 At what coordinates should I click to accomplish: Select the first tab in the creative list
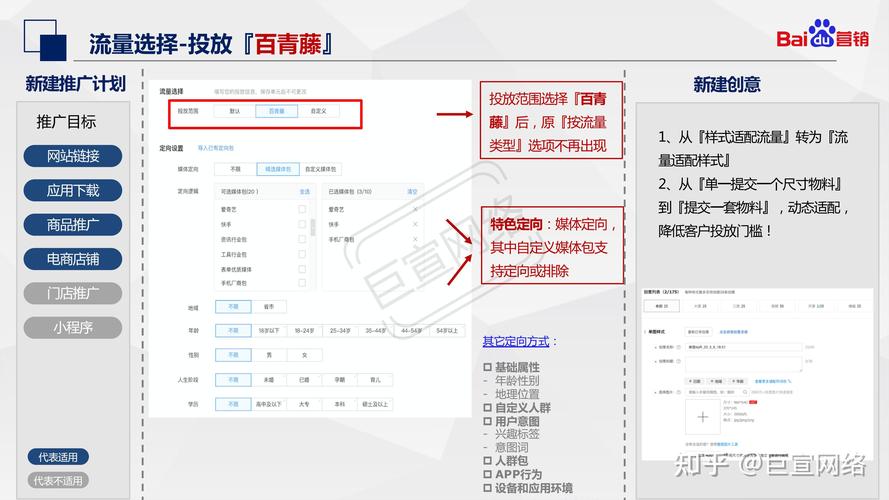pos(662,306)
